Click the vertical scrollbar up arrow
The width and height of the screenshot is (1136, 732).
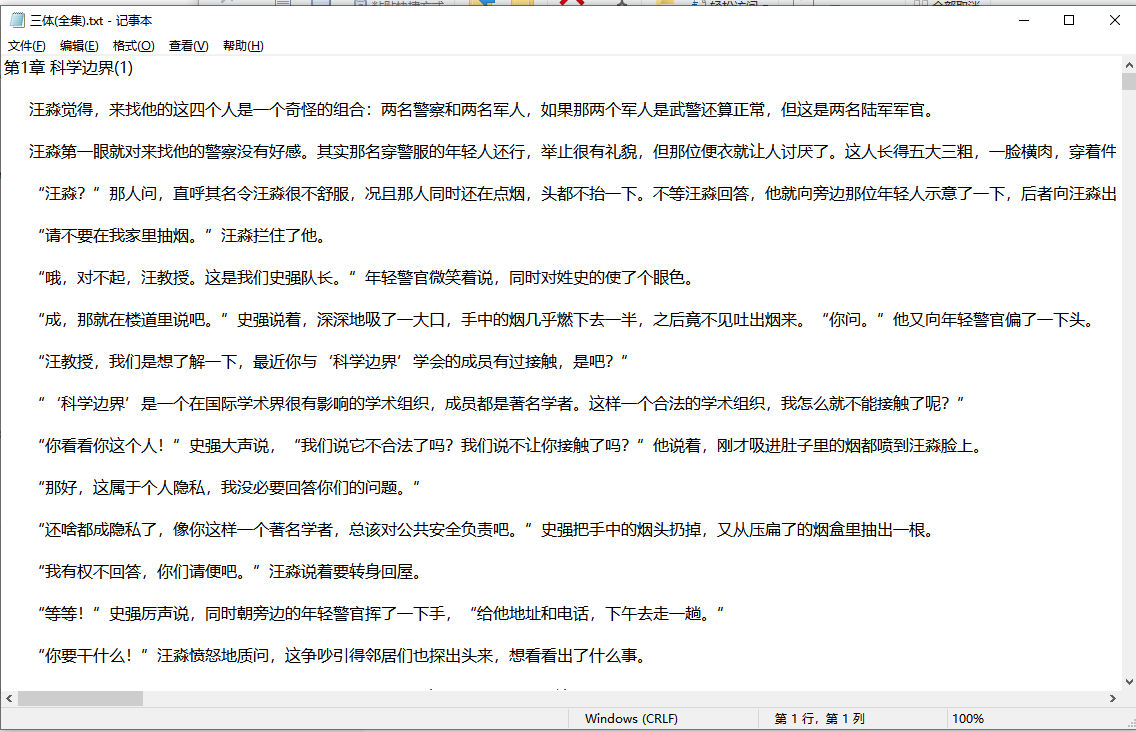pyautogui.click(x=1129, y=65)
